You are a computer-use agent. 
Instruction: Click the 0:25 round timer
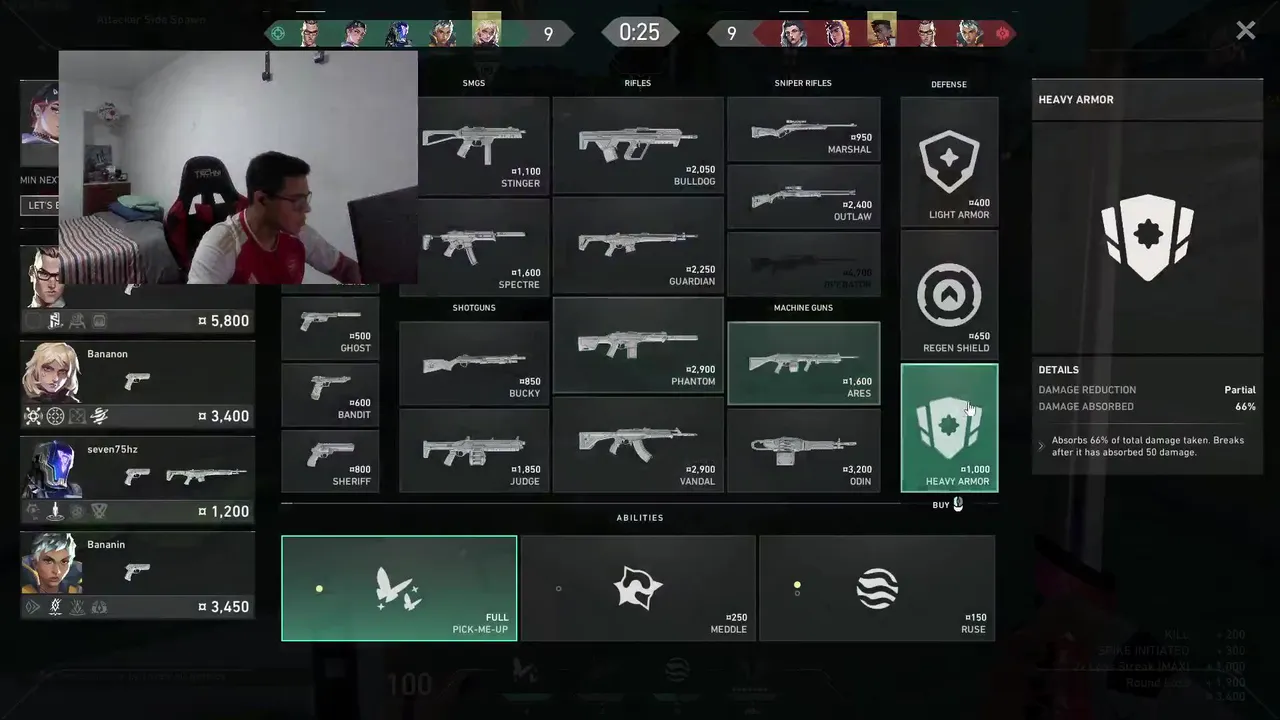point(639,32)
